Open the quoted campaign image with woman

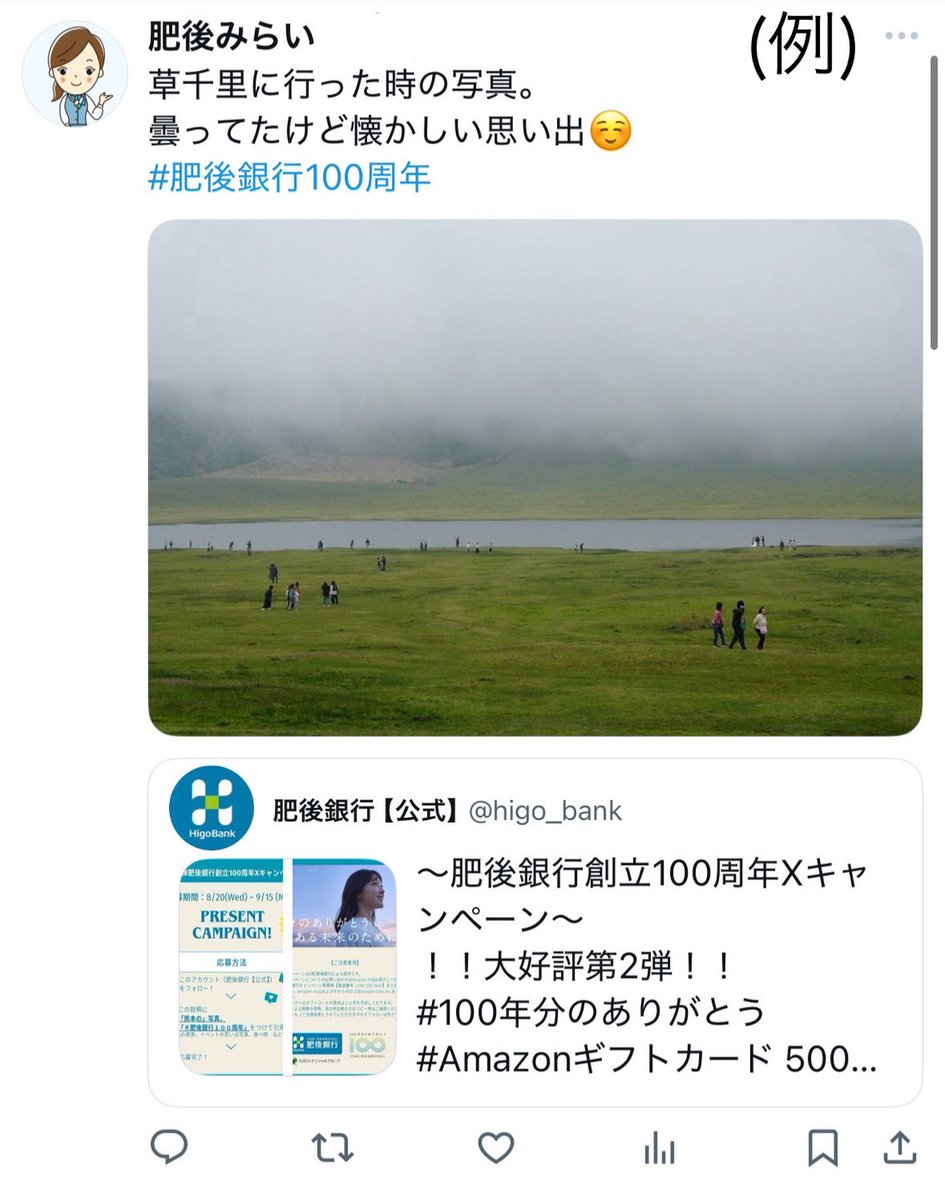[x=344, y=966]
